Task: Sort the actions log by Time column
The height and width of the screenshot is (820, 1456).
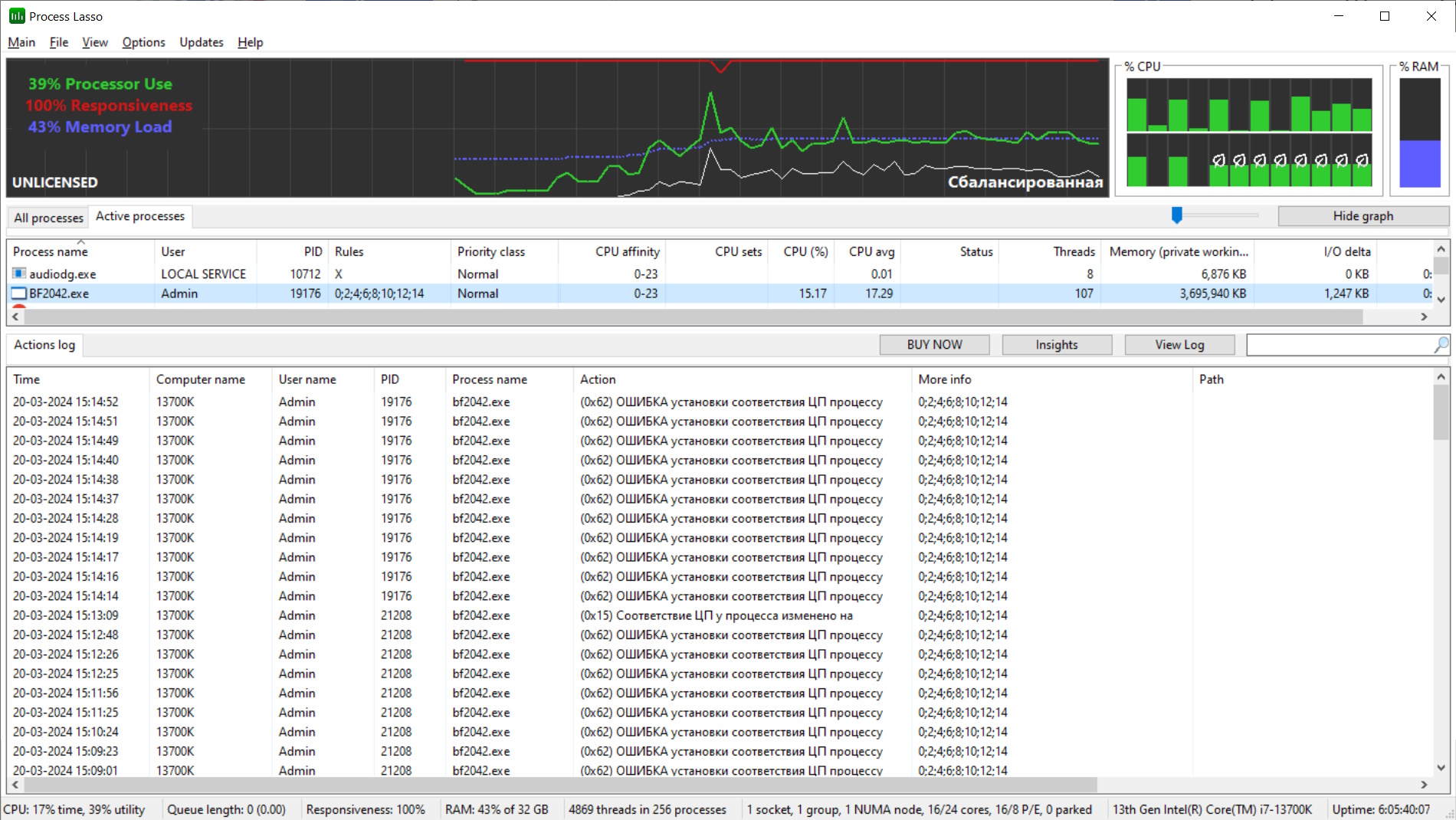Action: pyautogui.click(x=78, y=379)
